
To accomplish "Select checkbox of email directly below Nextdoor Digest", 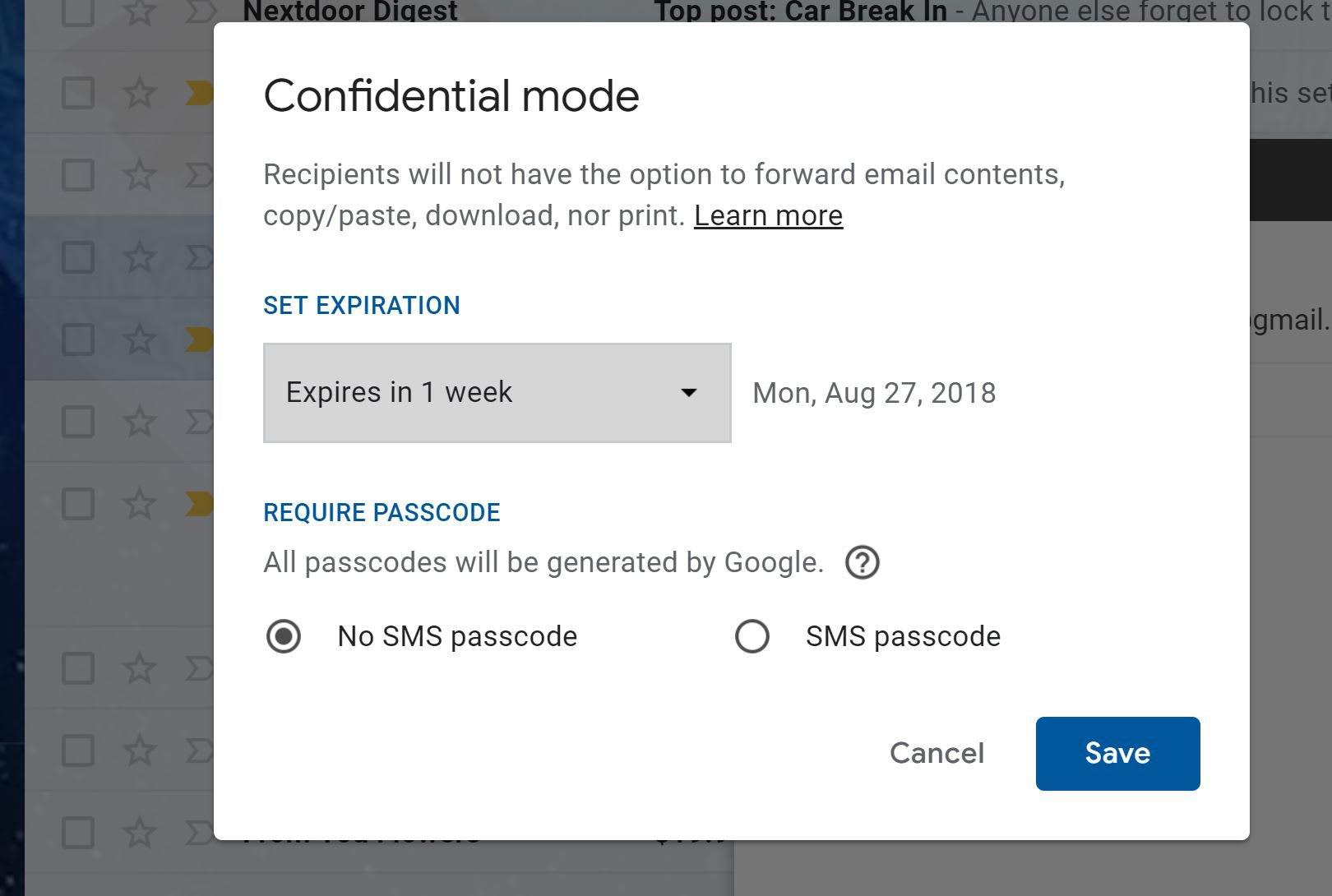I will click(78, 93).
